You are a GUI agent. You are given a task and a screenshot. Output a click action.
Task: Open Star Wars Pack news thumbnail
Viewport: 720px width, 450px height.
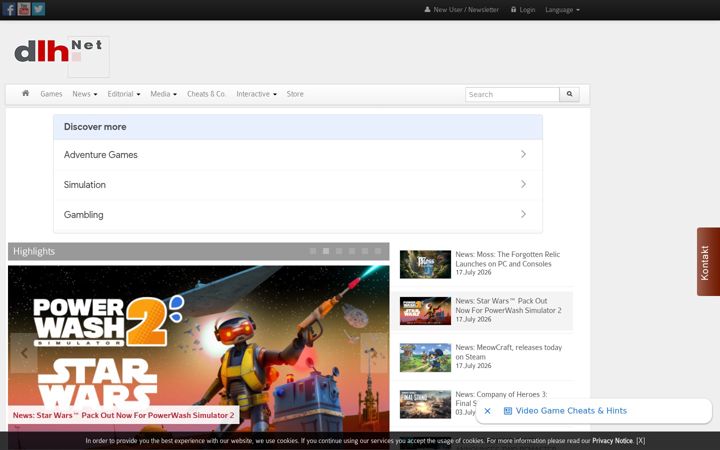click(x=425, y=311)
